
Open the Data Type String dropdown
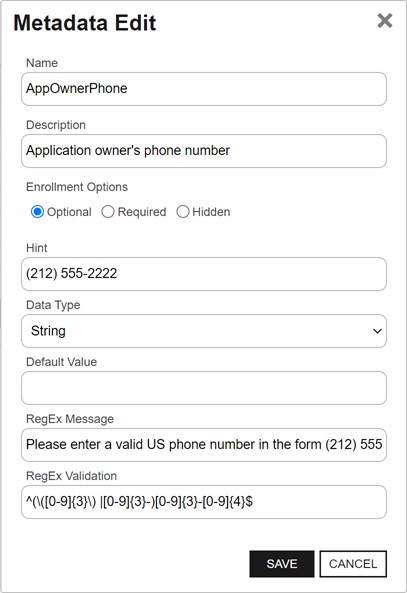coord(204,331)
